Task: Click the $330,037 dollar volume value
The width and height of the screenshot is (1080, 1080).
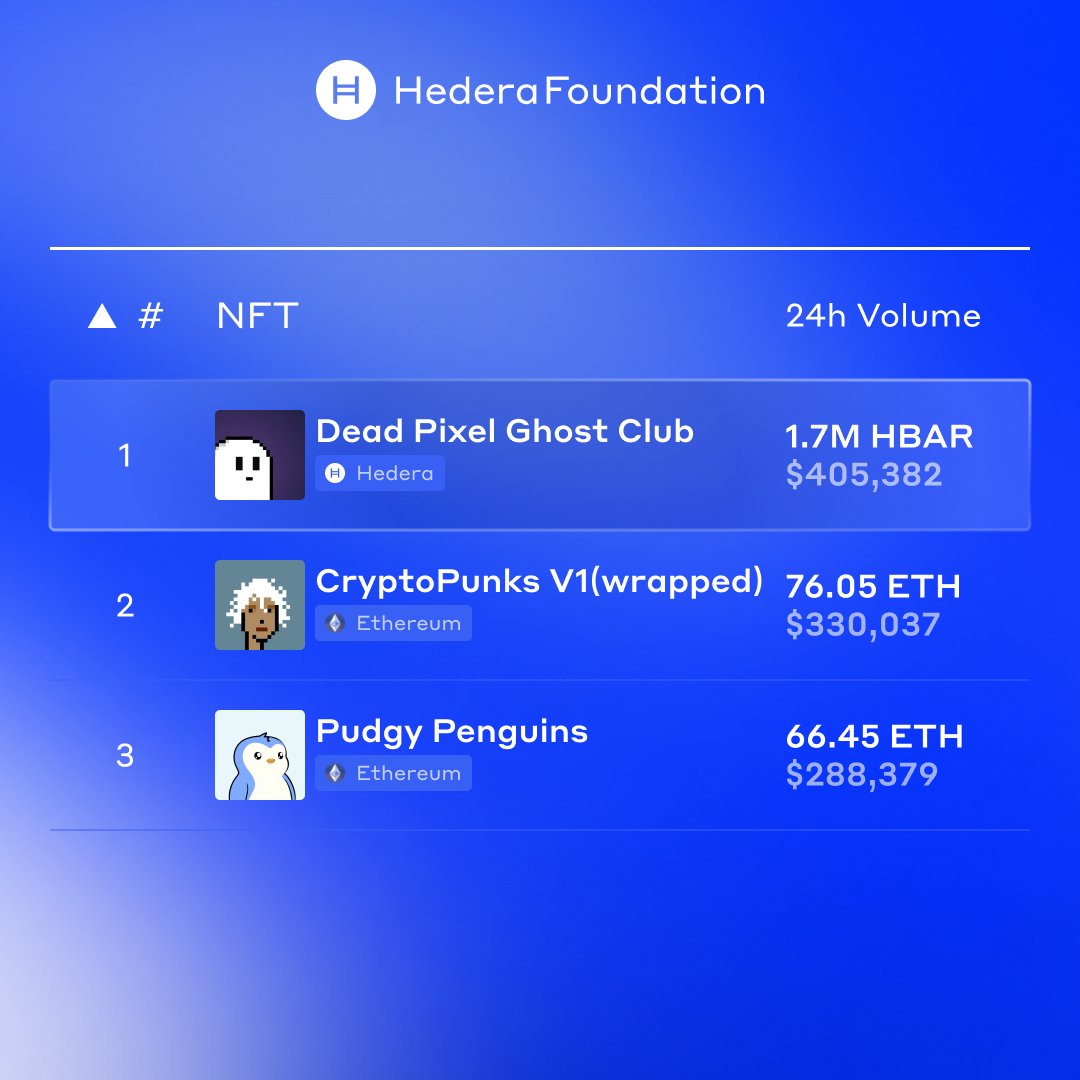Action: coord(863,625)
